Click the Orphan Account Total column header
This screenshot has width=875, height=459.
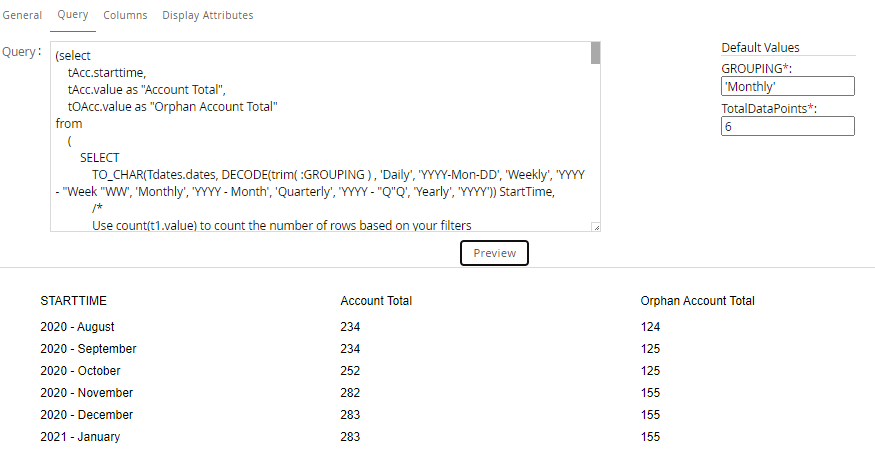(697, 301)
